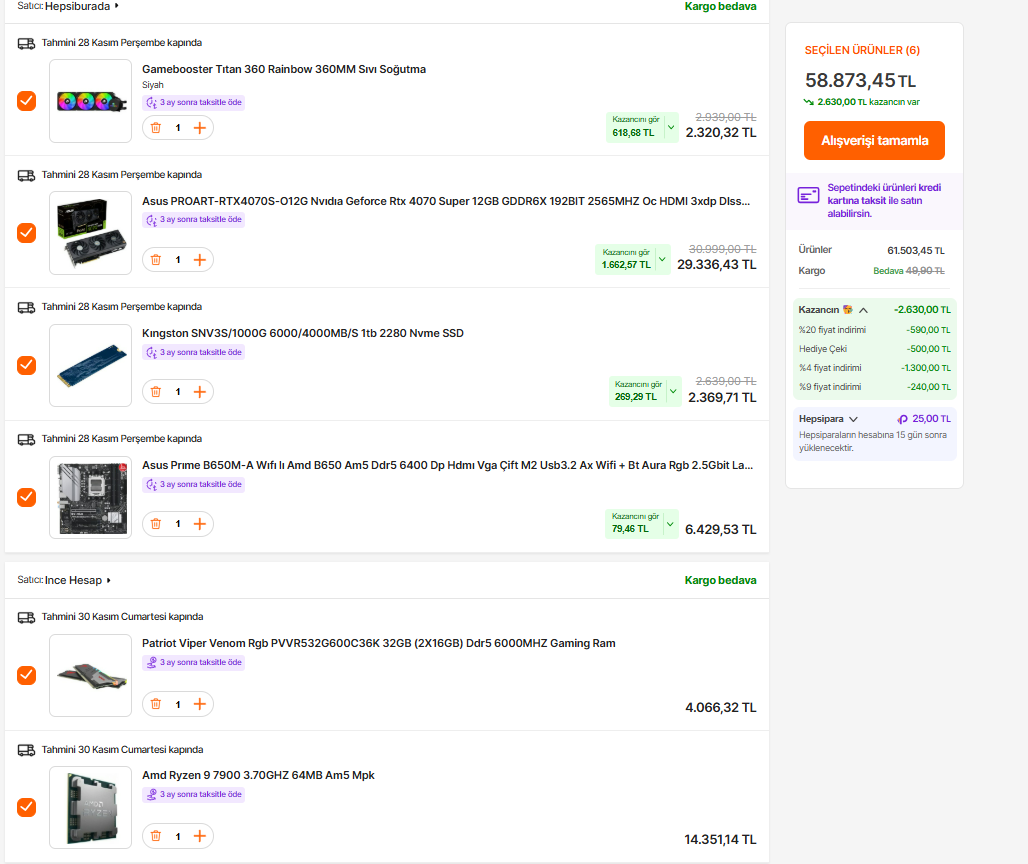The image size is (1028, 864).
Task: Delete Gamebooster Titan cooler via trash icon
Action: [155, 128]
